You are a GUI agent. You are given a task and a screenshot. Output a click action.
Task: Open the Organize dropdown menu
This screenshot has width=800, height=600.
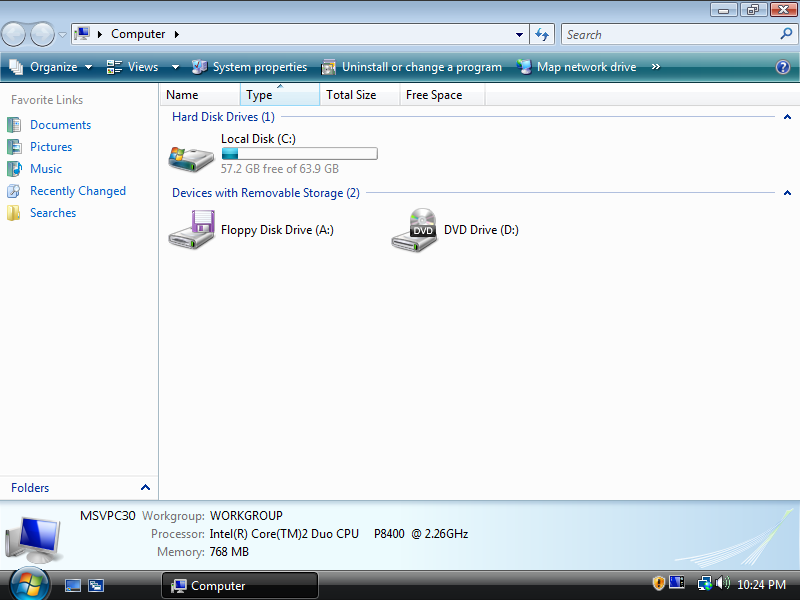(x=51, y=67)
